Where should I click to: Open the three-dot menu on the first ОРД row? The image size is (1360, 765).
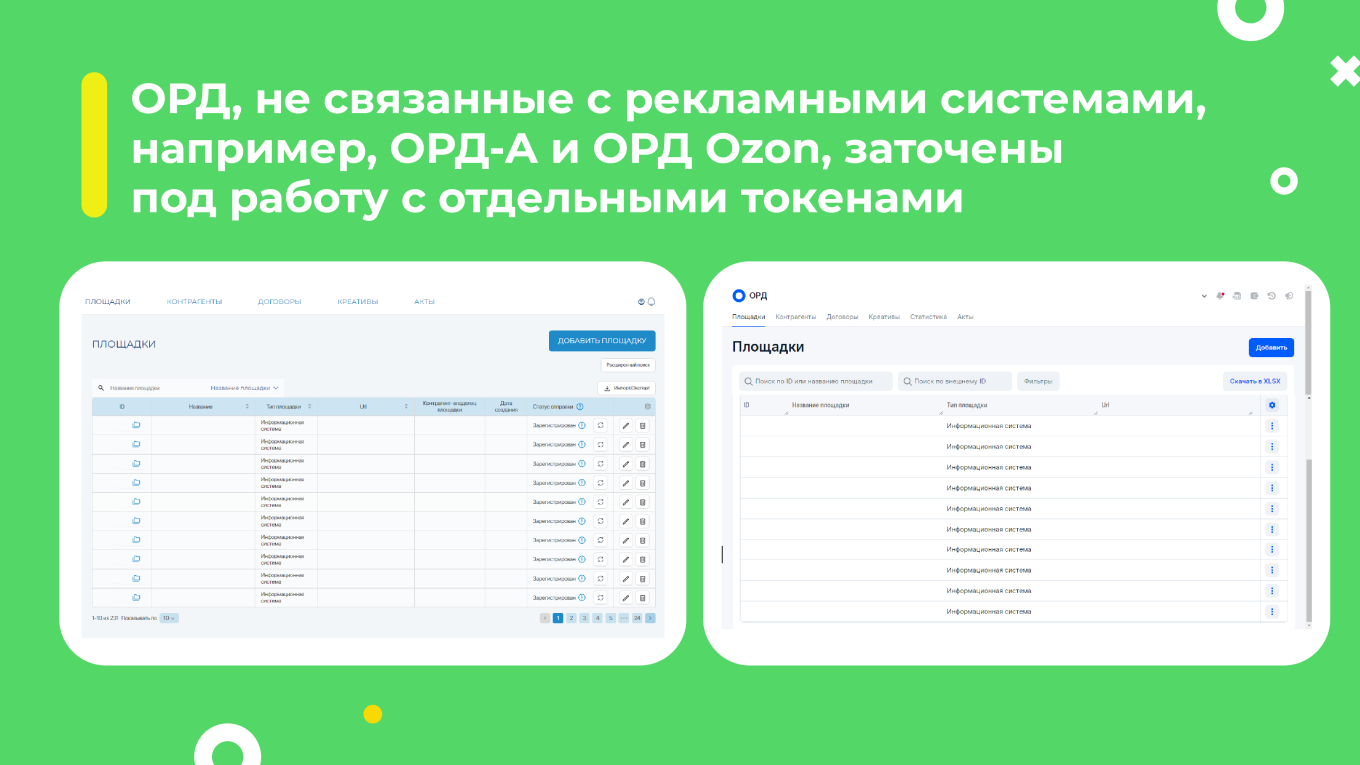point(1272,425)
